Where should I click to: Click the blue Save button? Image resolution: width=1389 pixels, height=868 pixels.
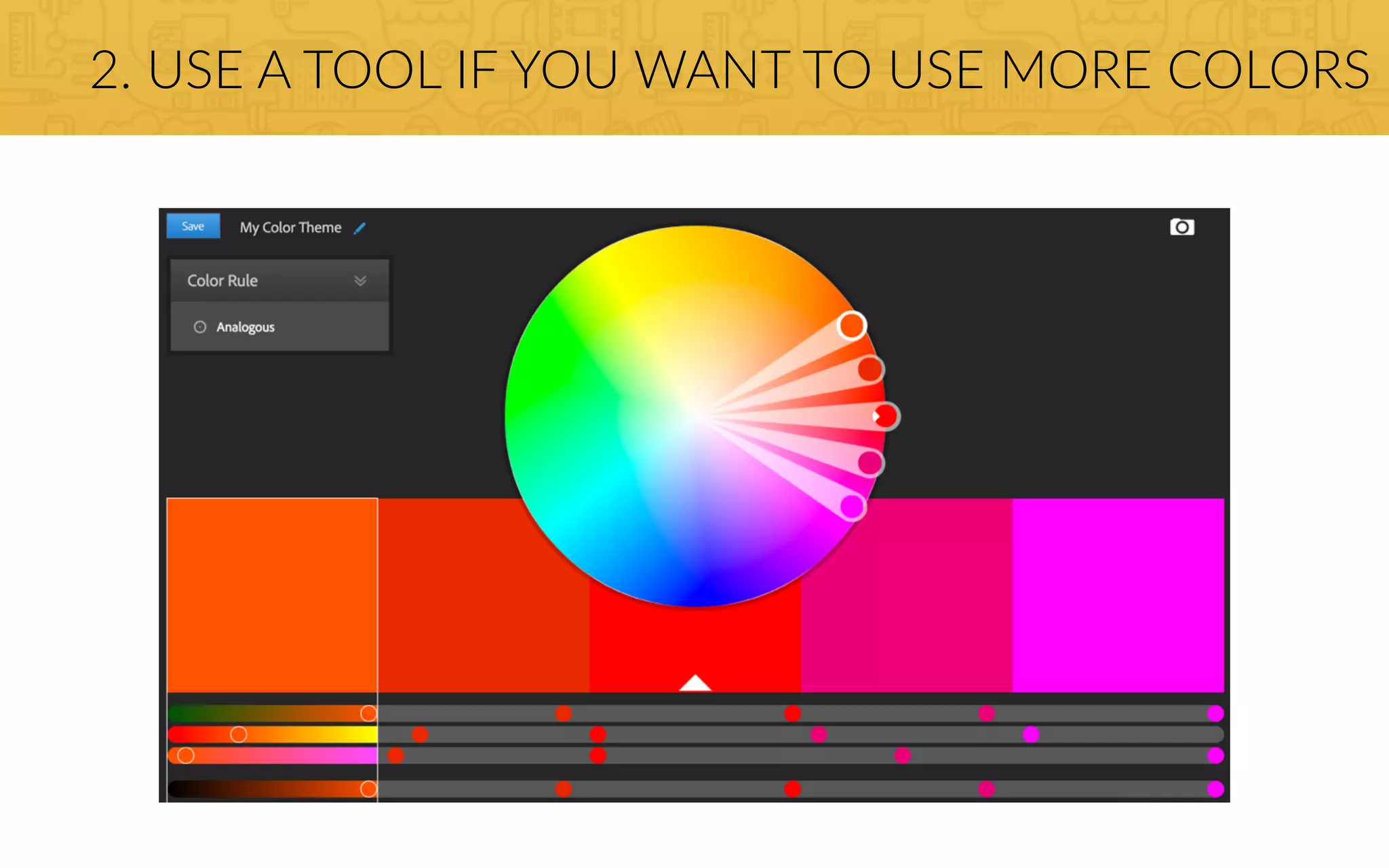(x=193, y=226)
